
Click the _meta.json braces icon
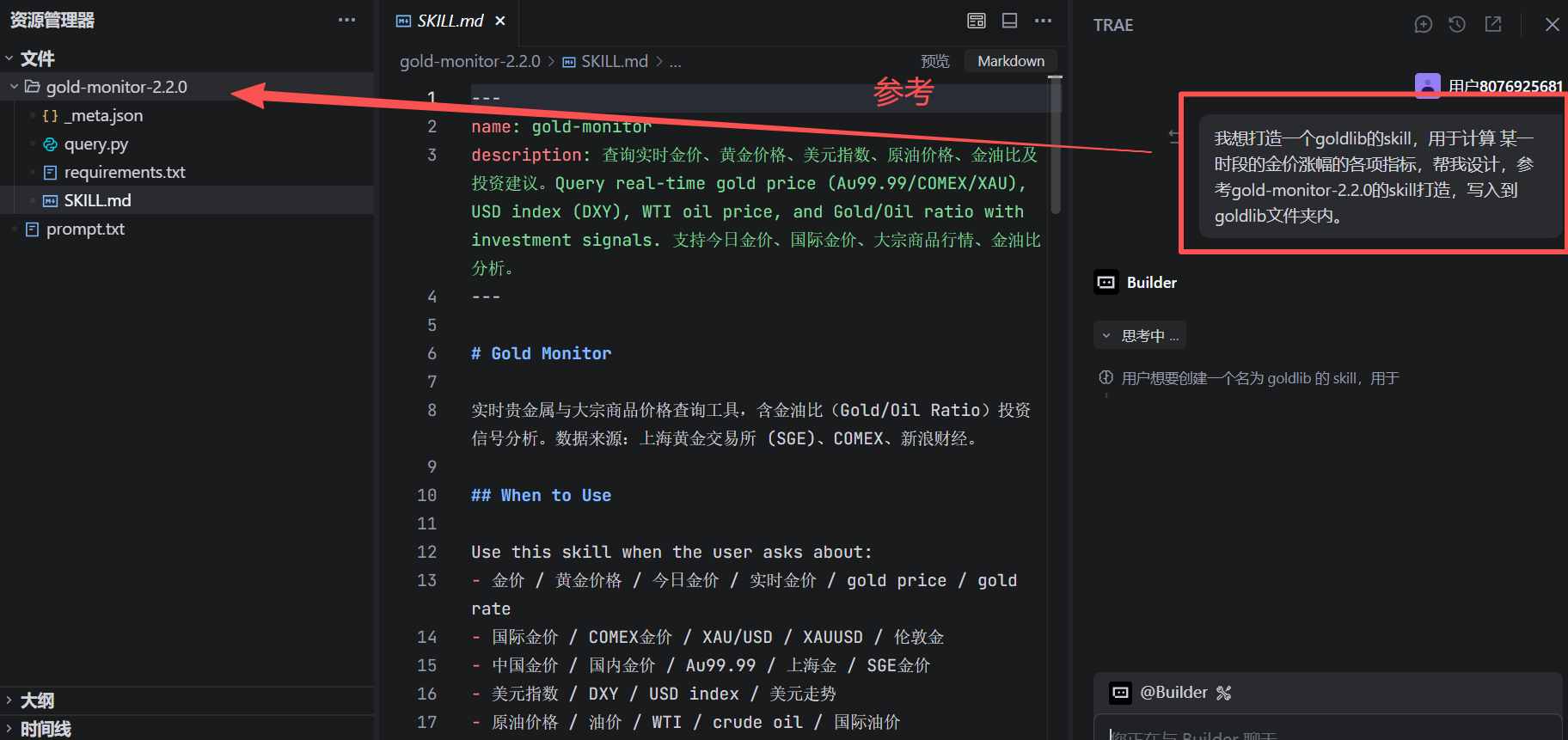pyautogui.click(x=50, y=115)
